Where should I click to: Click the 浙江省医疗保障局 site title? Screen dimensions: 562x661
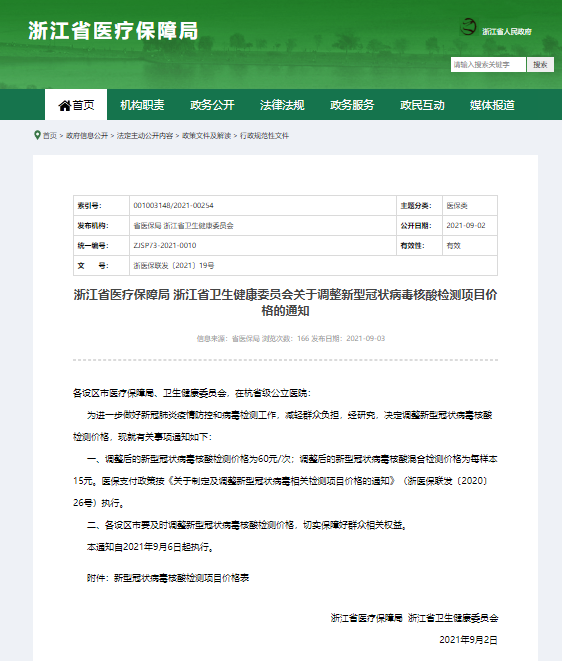click(x=113, y=31)
